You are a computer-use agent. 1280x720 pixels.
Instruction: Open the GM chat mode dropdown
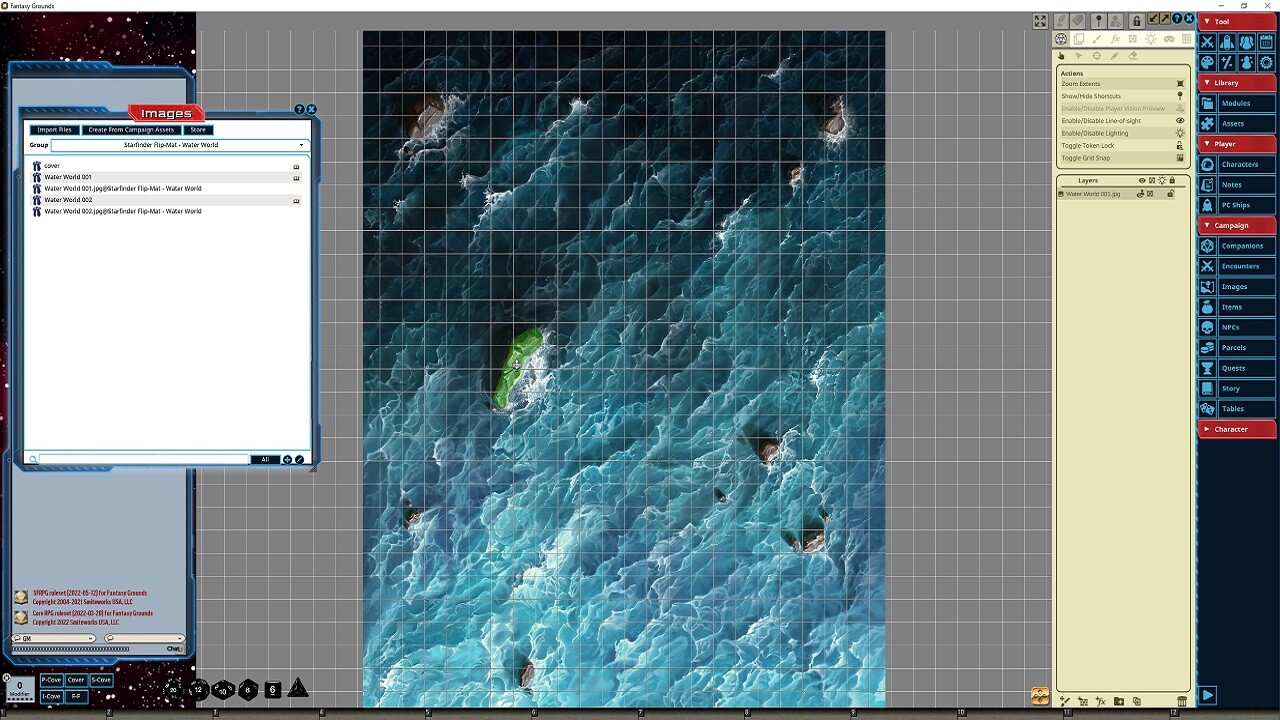pos(55,637)
